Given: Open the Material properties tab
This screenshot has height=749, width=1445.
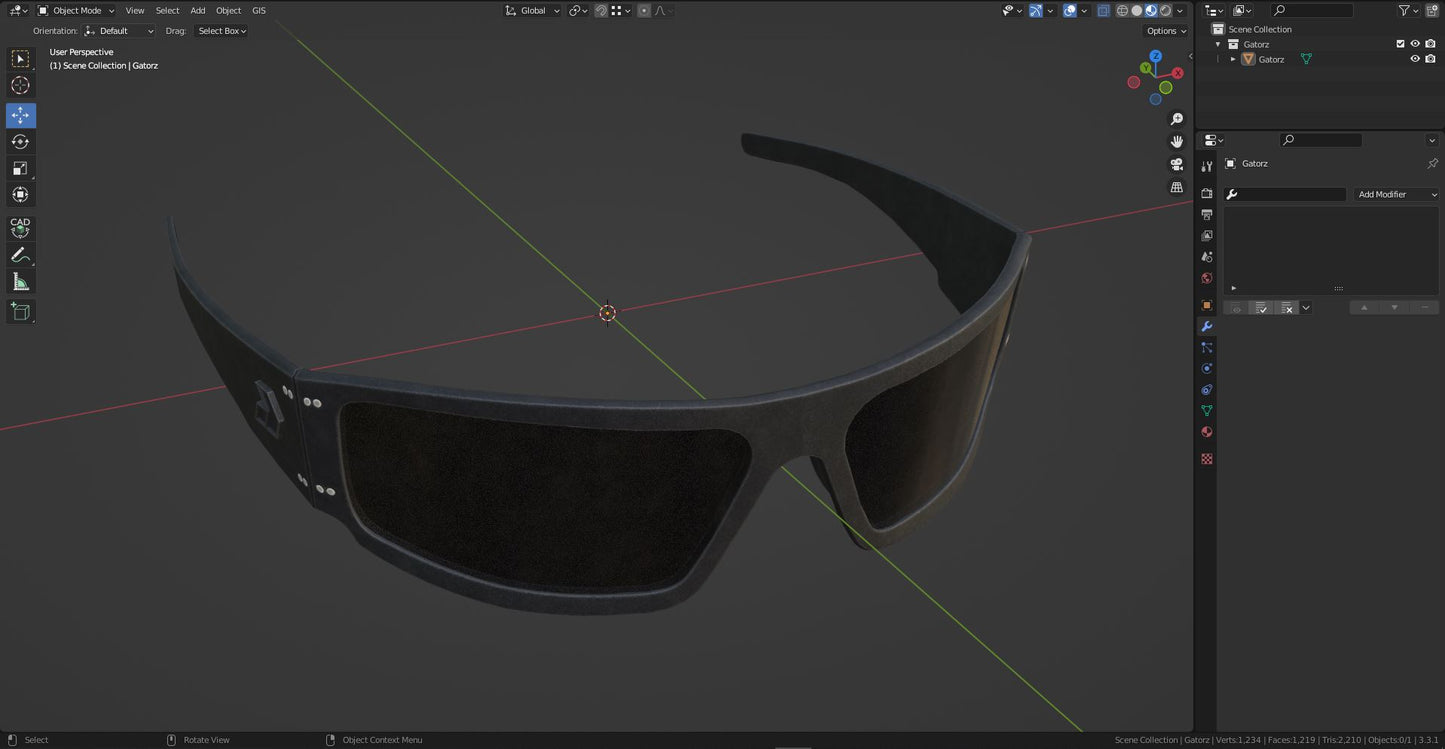Looking at the screenshot, I should pos(1207,432).
